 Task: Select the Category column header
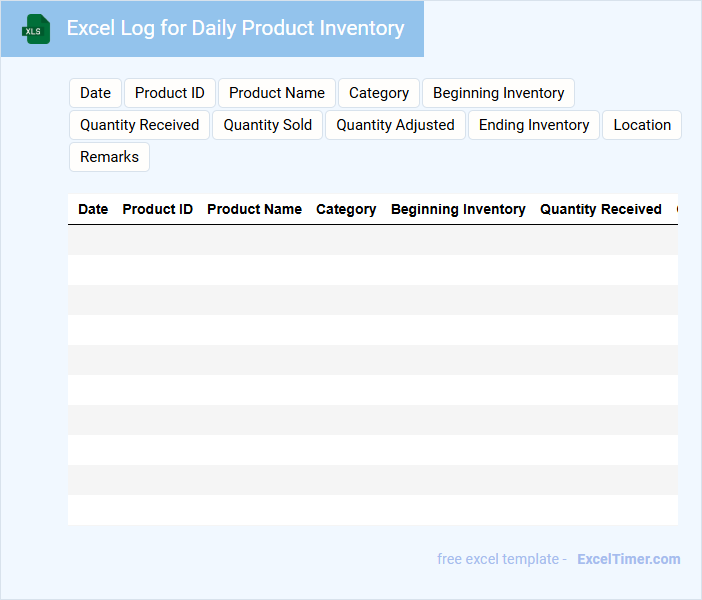346,209
